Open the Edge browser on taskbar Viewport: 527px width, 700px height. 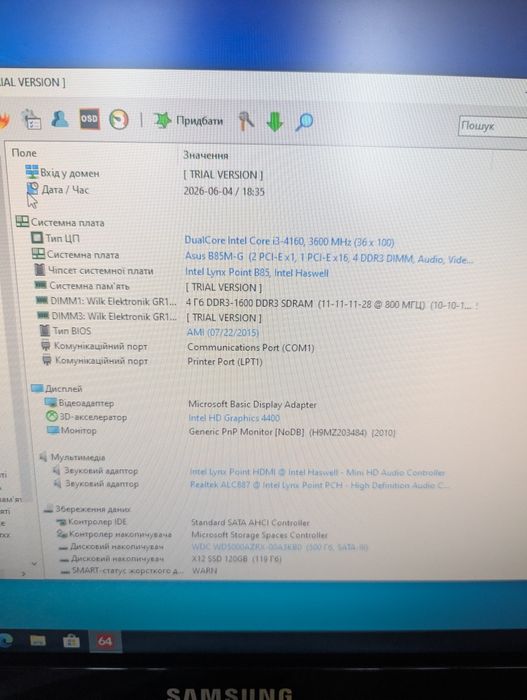5,640
